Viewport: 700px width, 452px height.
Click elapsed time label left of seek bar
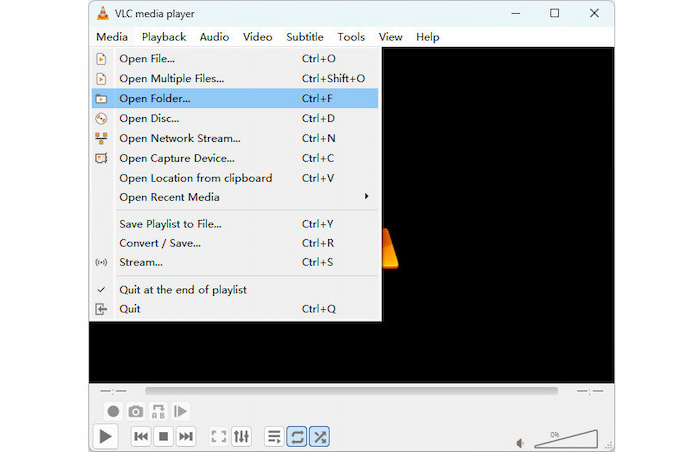113,391
